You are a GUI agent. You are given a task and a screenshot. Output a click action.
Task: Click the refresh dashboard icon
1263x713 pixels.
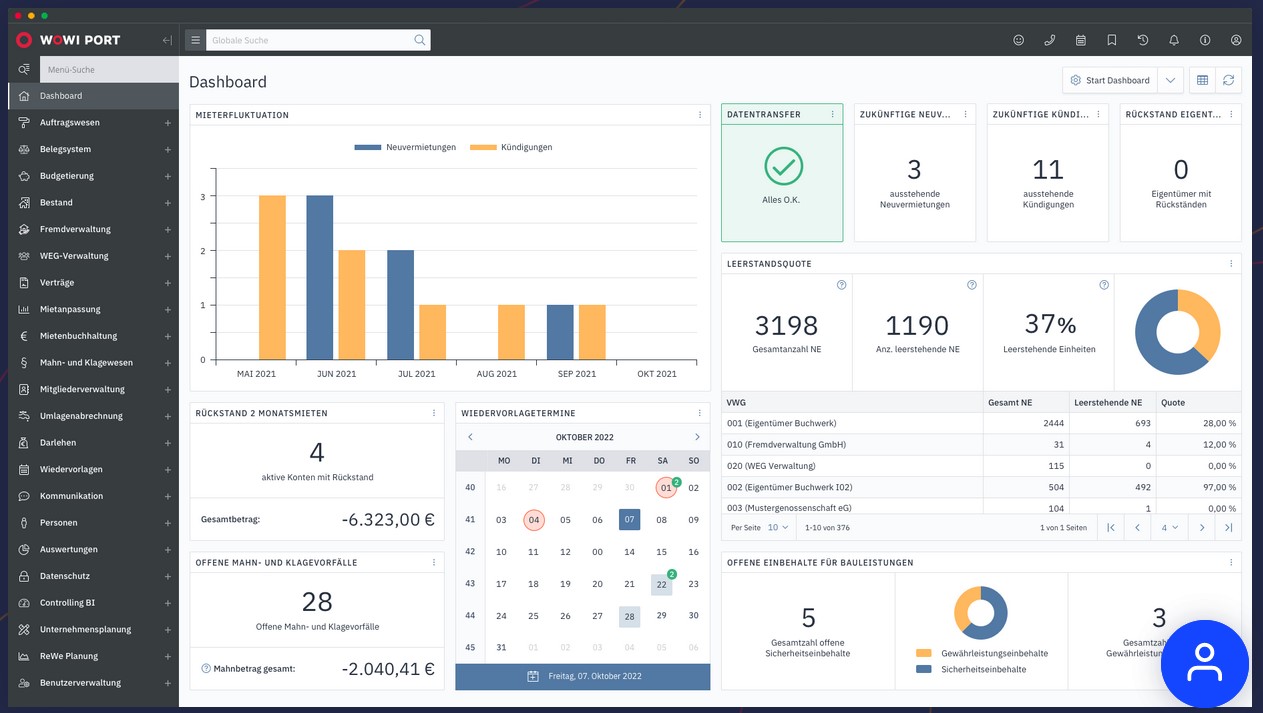point(1229,80)
